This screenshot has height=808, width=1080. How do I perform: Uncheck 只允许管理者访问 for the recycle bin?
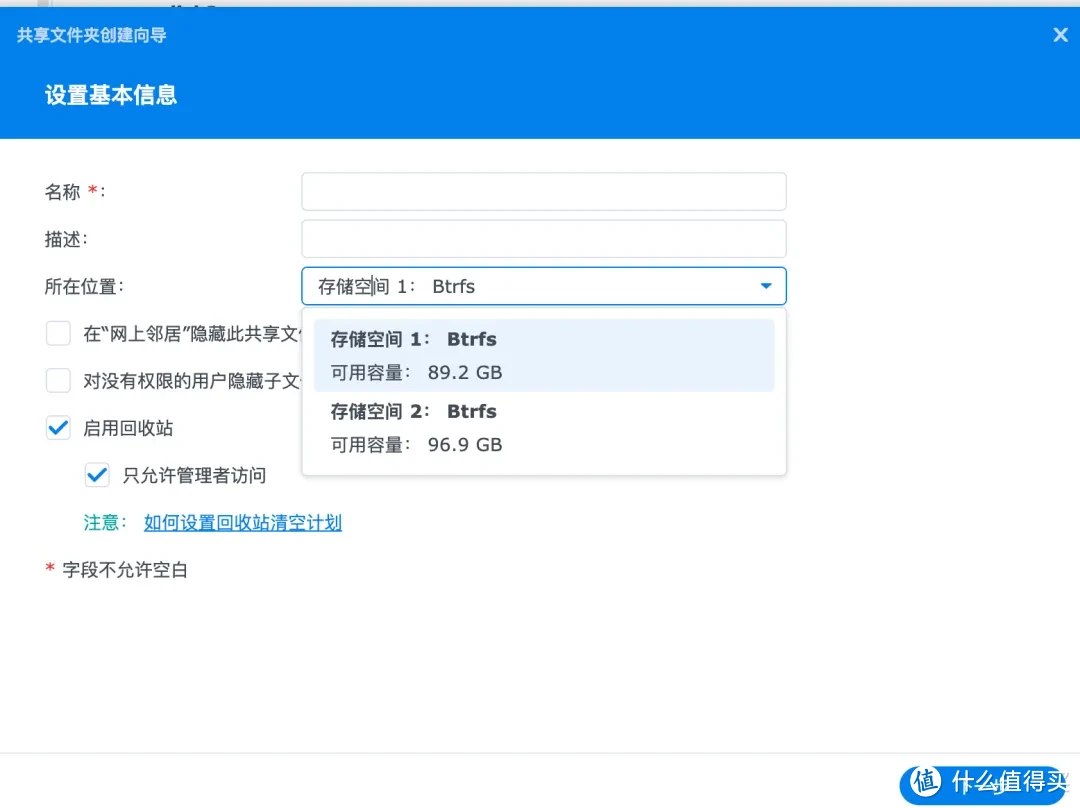[97, 475]
